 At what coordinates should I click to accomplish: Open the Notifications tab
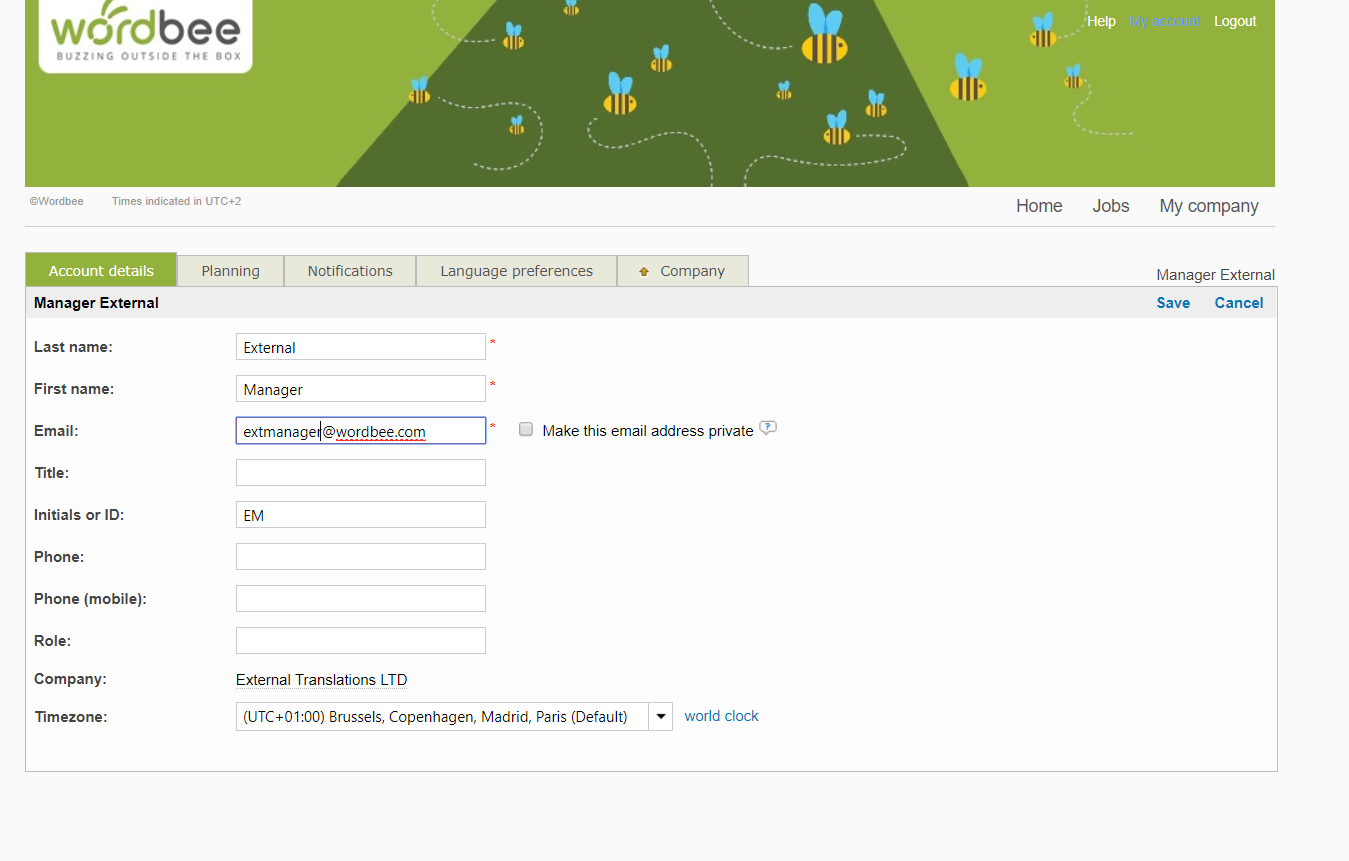(350, 271)
